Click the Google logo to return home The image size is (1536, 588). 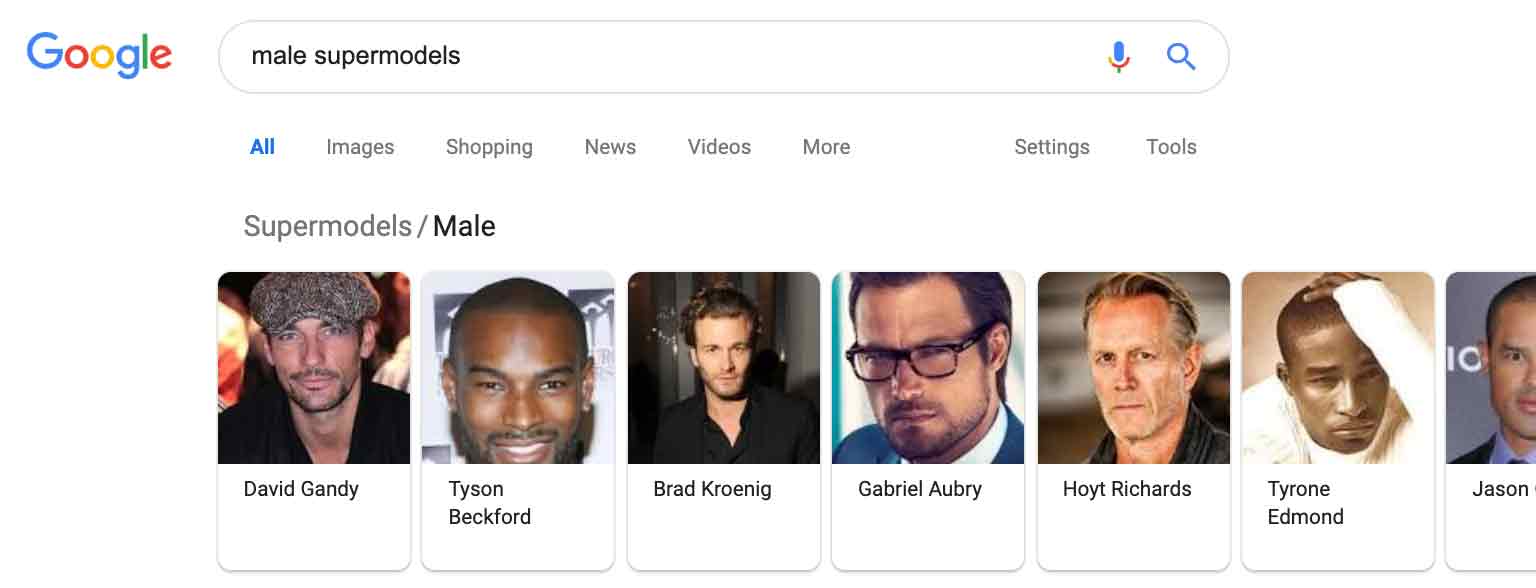pyautogui.click(x=98, y=55)
